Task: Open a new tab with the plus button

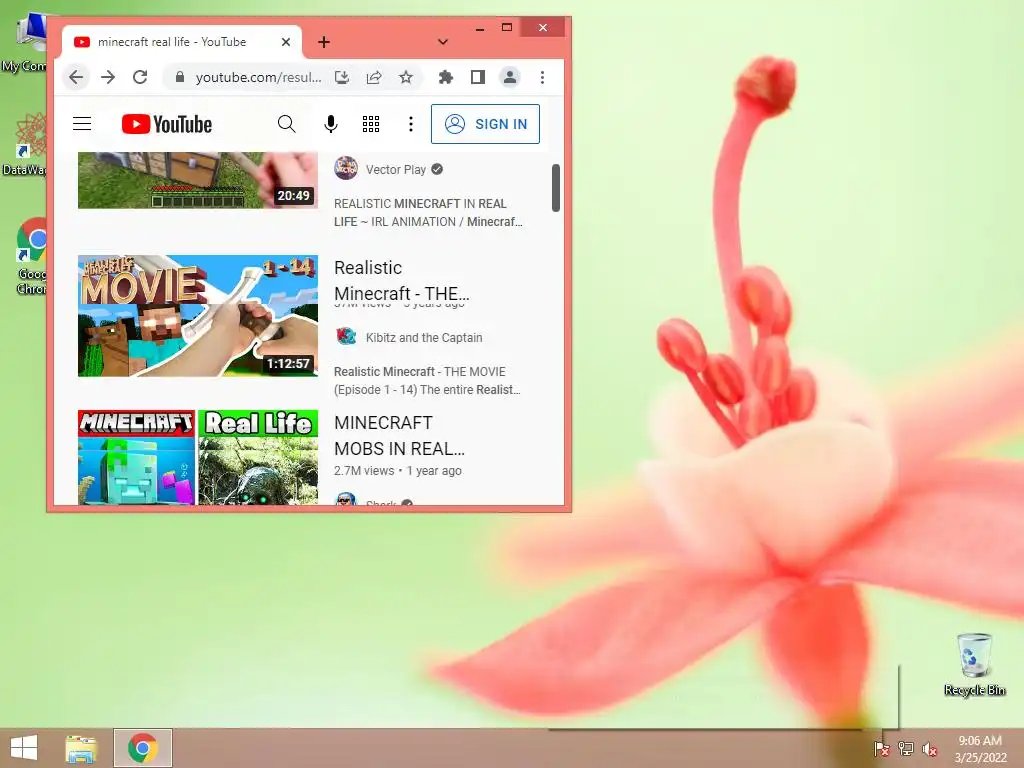Action: [x=323, y=42]
